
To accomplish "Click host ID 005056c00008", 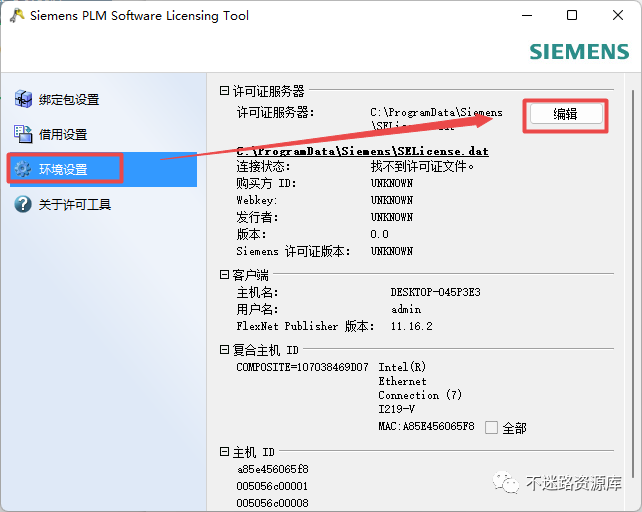I will coord(272,503).
